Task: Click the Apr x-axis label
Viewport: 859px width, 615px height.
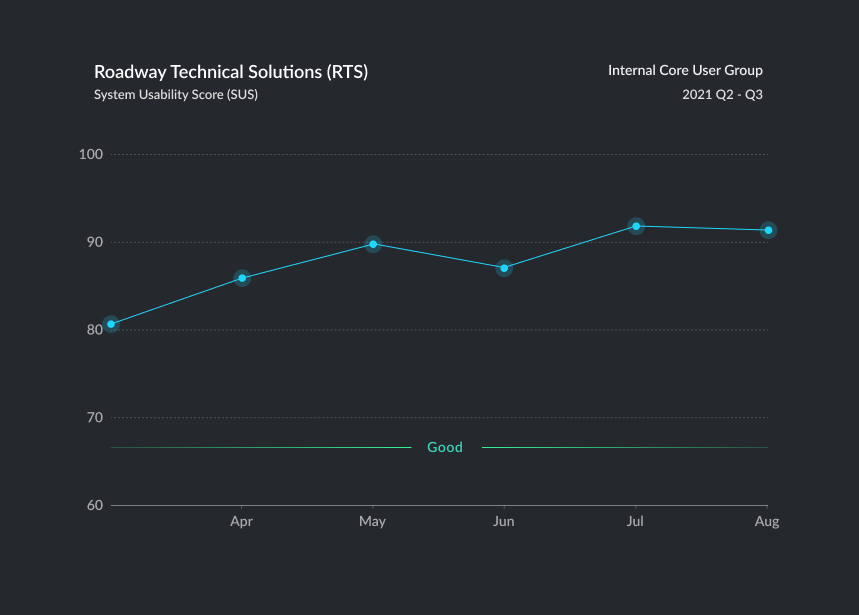Action: click(241, 522)
